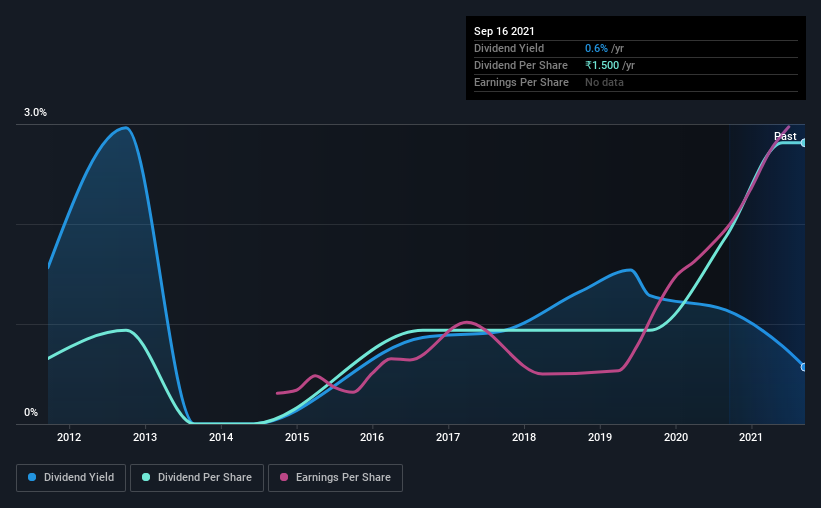
Task: Toggle the Earnings Per Share legend button
Action: click(x=335, y=478)
